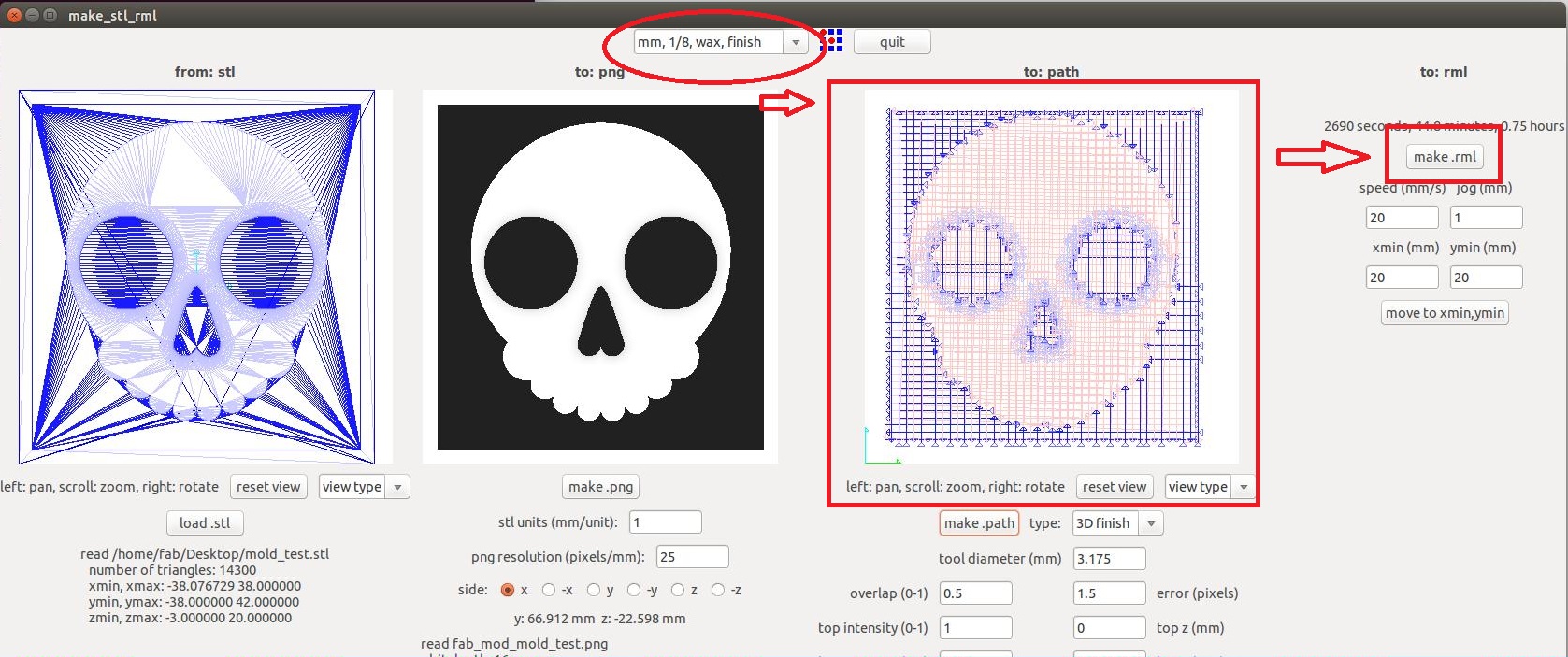Select side -y radio button
The height and width of the screenshot is (657, 1568).
(x=634, y=590)
